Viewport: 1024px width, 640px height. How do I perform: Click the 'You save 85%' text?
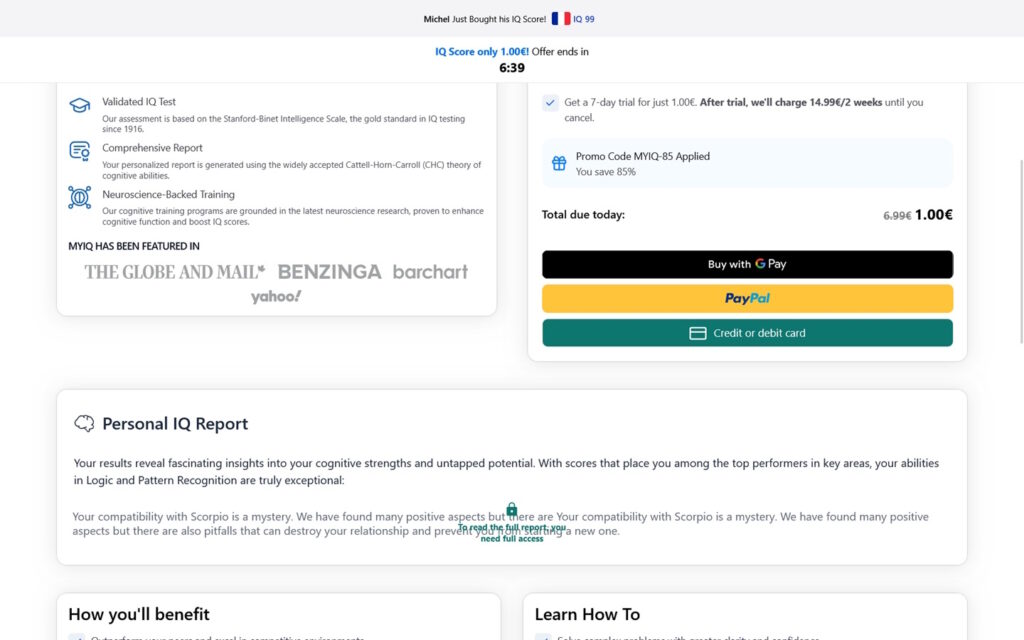(605, 172)
